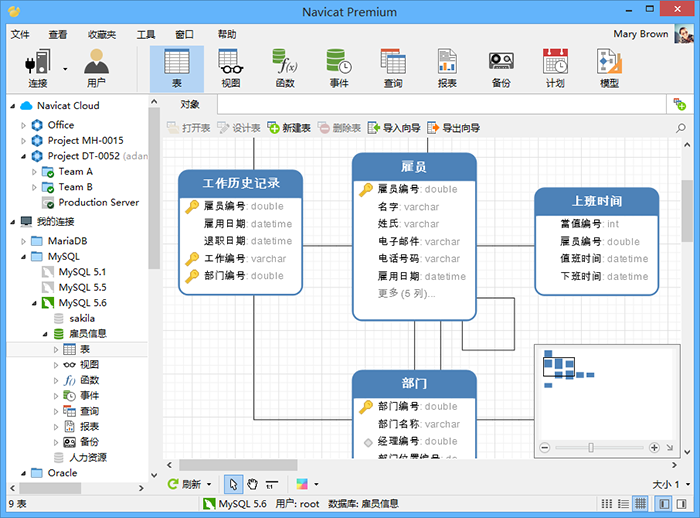The width and height of the screenshot is (700, 518).
Task: Switch to ER diagram view mode
Action: 640,504
